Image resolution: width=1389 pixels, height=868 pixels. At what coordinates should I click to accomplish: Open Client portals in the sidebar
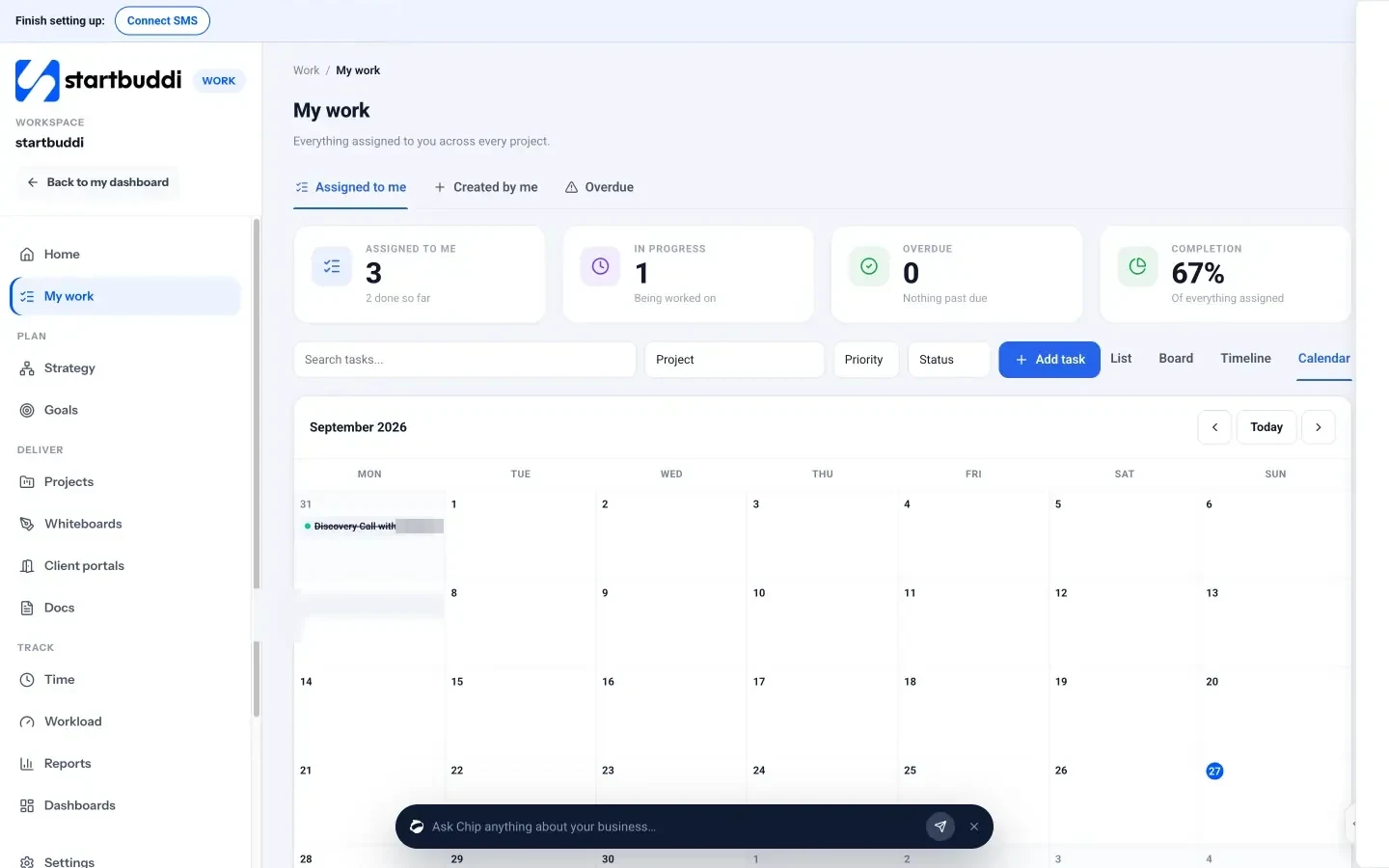[x=125, y=566]
